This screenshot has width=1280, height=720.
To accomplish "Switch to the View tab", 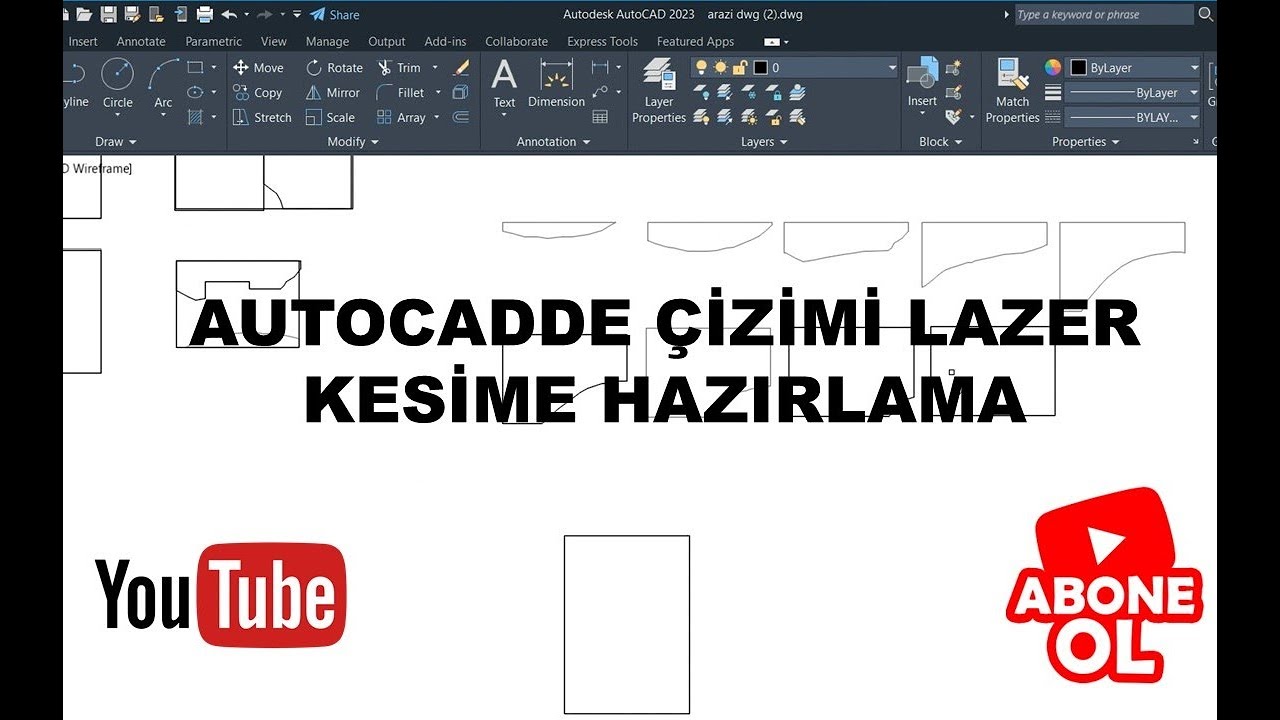I will (x=274, y=42).
